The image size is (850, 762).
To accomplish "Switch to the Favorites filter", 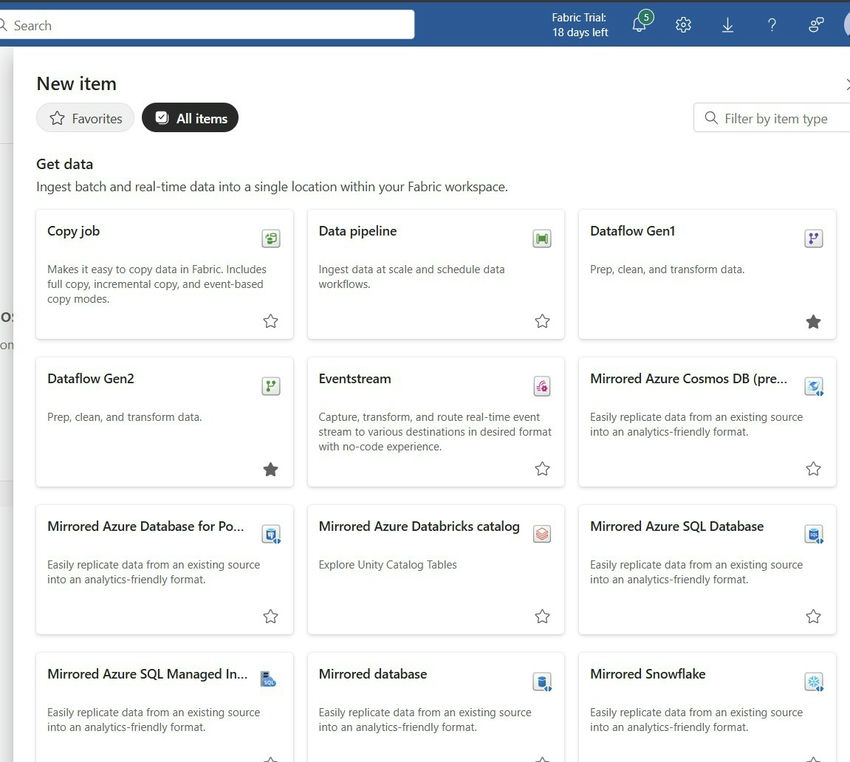I will pos(85,117).
